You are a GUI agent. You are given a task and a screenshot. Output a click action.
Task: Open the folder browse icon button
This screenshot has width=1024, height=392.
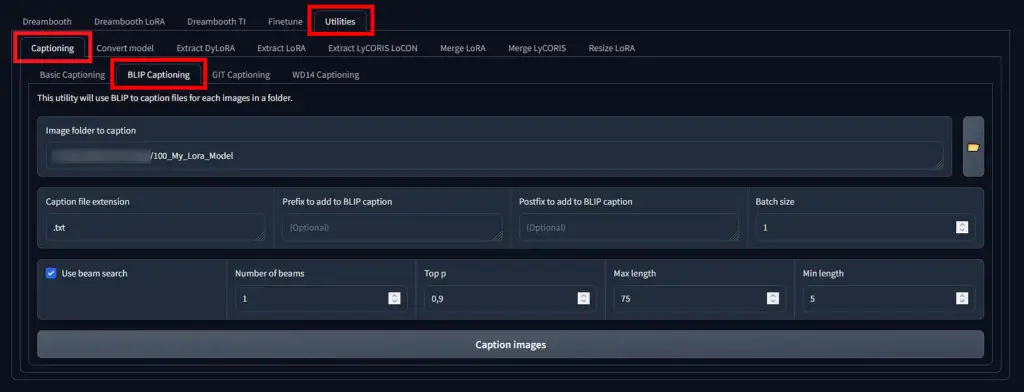973,147
